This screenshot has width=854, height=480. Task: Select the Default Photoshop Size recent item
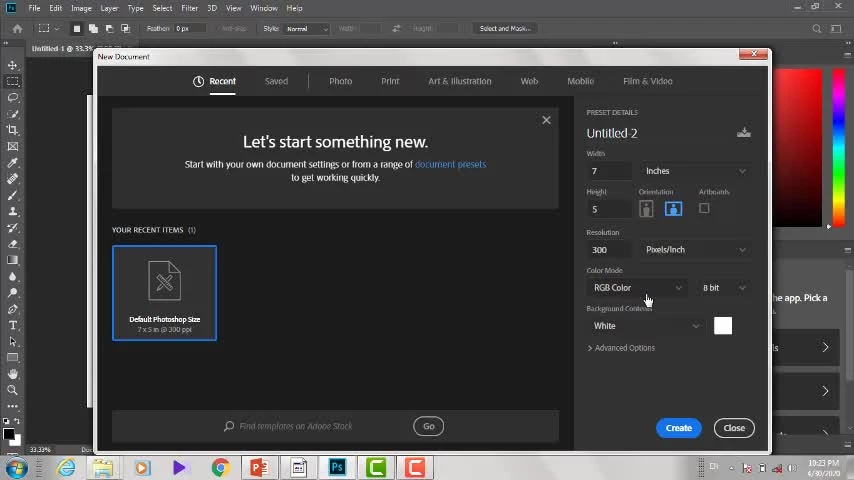(x=164, y=292)
